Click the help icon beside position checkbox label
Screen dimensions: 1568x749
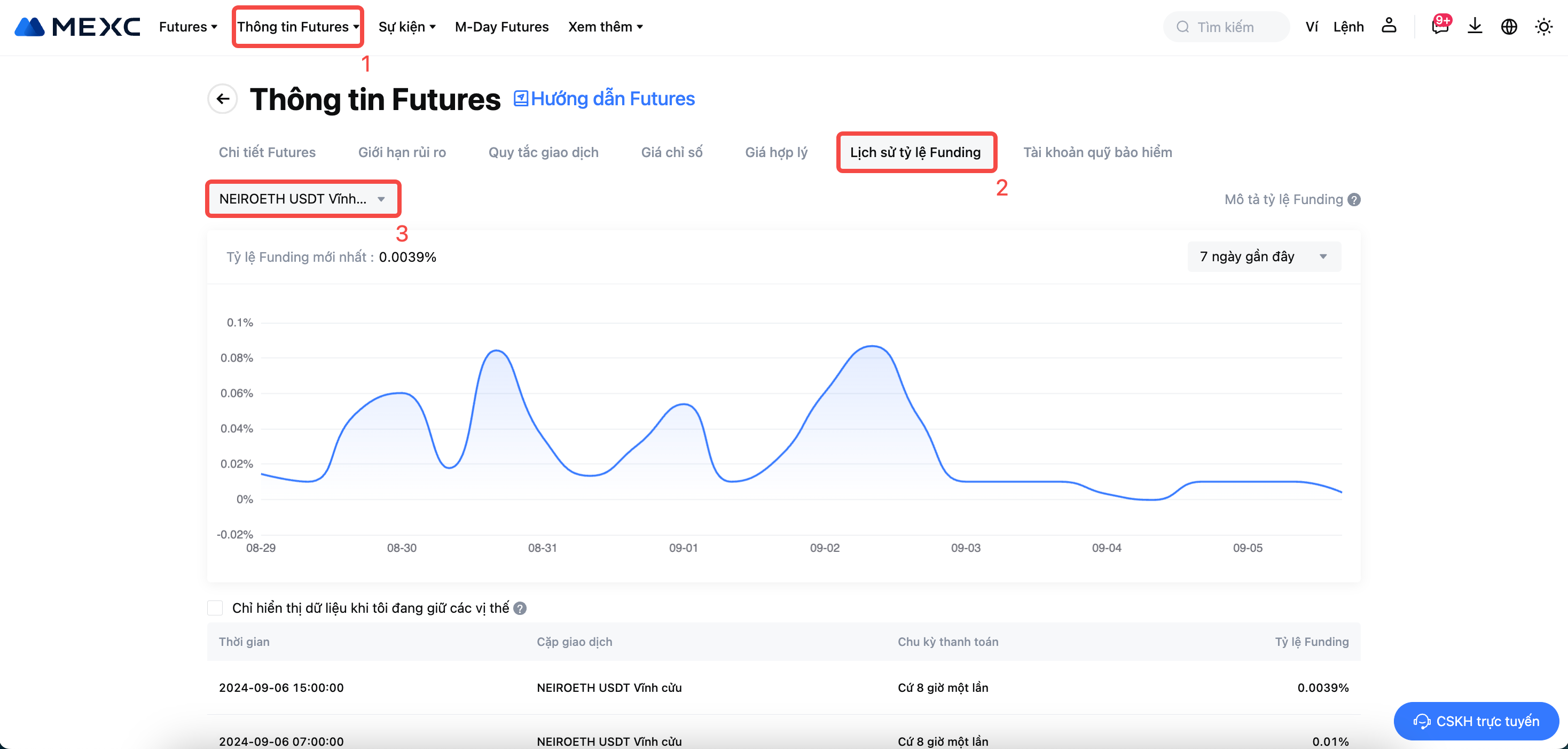(x=520, y=608)
